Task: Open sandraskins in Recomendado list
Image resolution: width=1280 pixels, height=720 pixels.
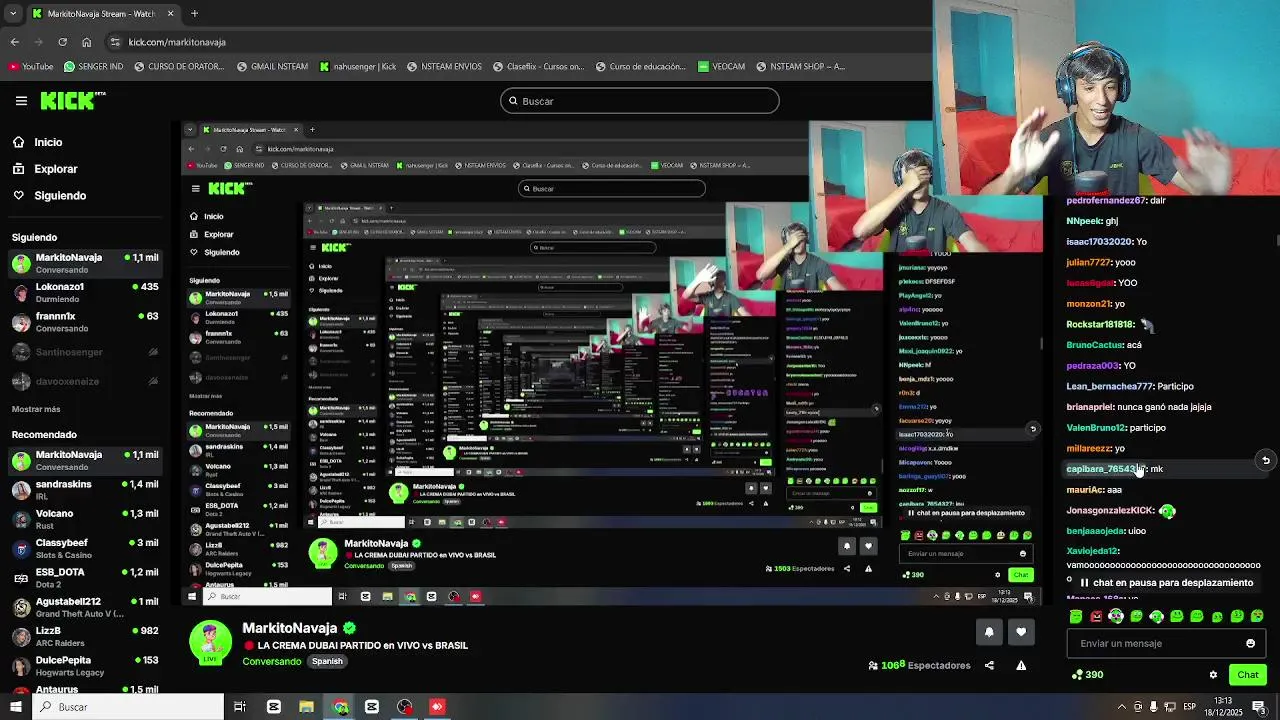Action: (x=85, y=490)
